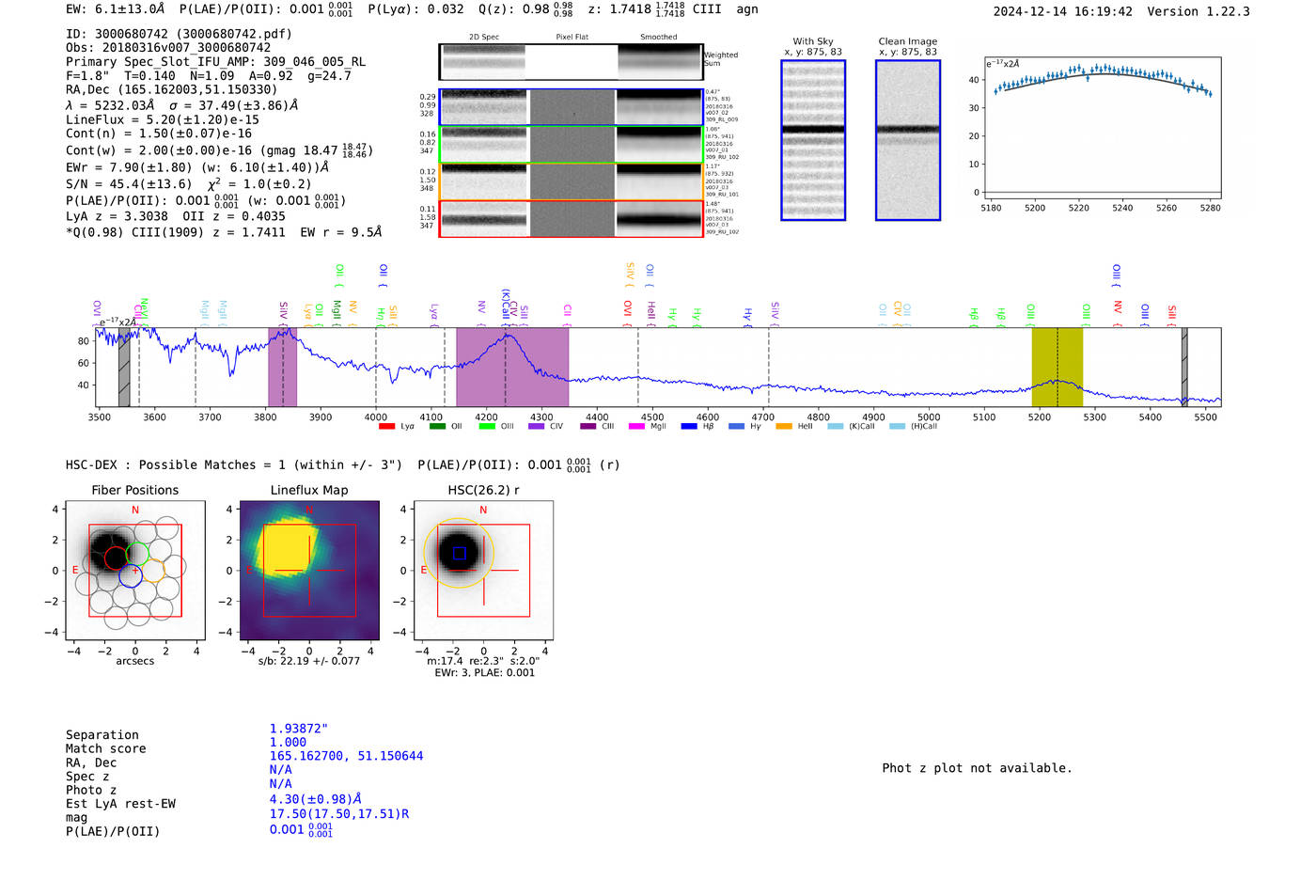
Task: Click the 'Pixel Flat' column header
Action: coord(572,38)
